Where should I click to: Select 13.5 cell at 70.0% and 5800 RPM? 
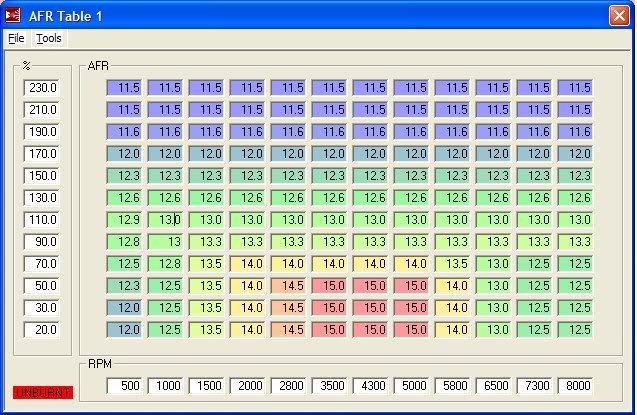(453, 264)
